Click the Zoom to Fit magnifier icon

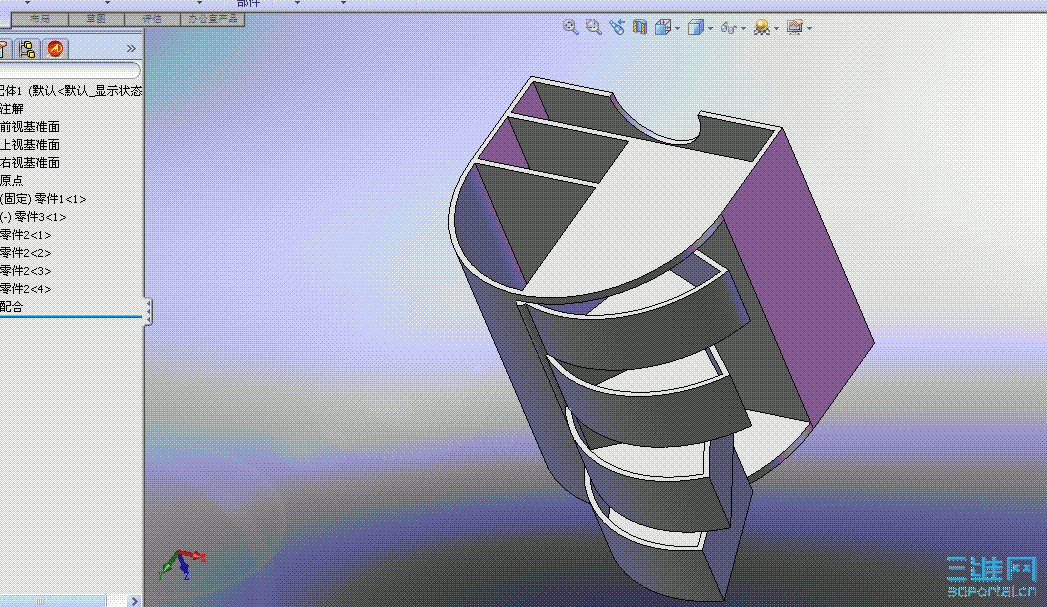pos(570,27)
